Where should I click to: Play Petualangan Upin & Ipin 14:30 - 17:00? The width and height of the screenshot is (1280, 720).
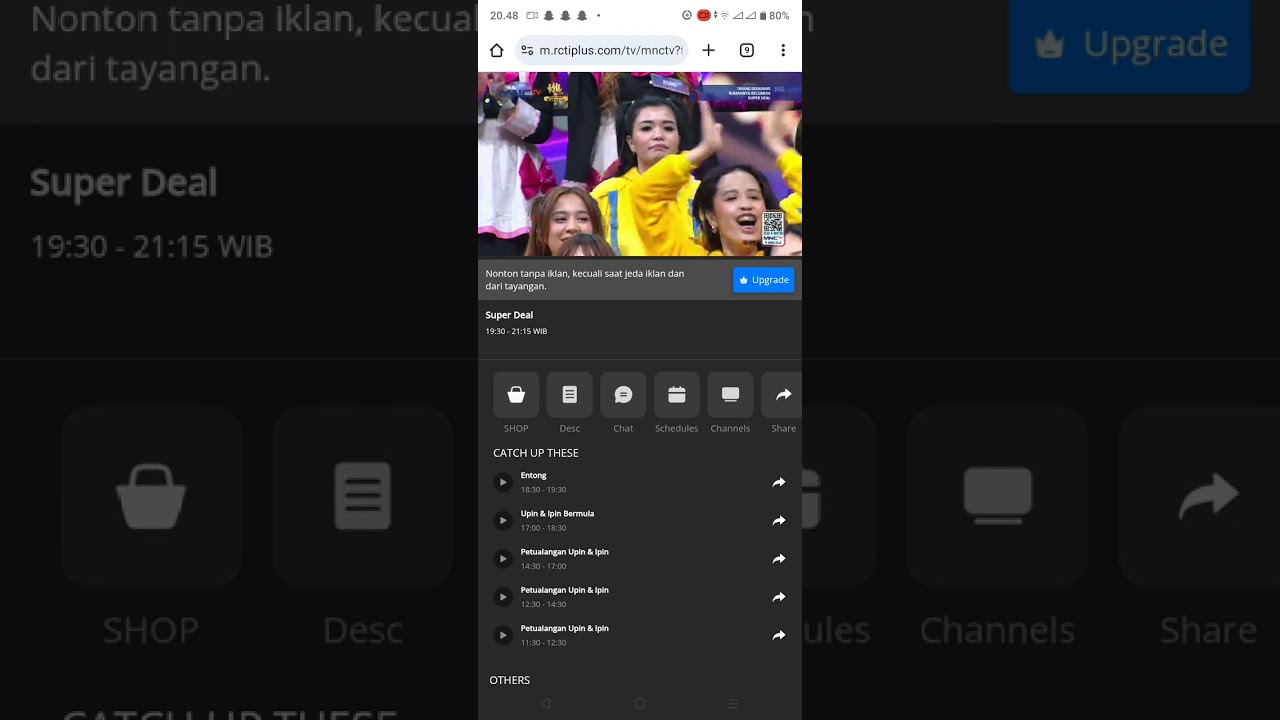click(503, 558)
